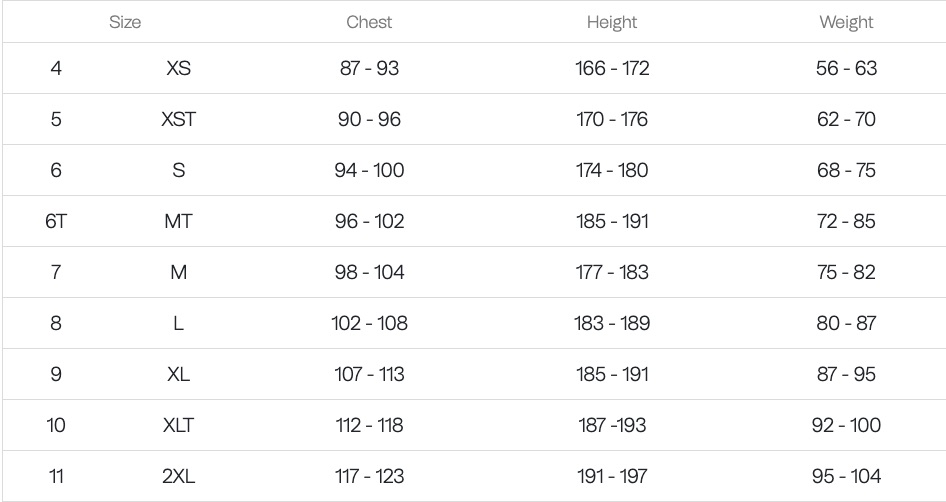Select the XST size label

click(179, 120)
